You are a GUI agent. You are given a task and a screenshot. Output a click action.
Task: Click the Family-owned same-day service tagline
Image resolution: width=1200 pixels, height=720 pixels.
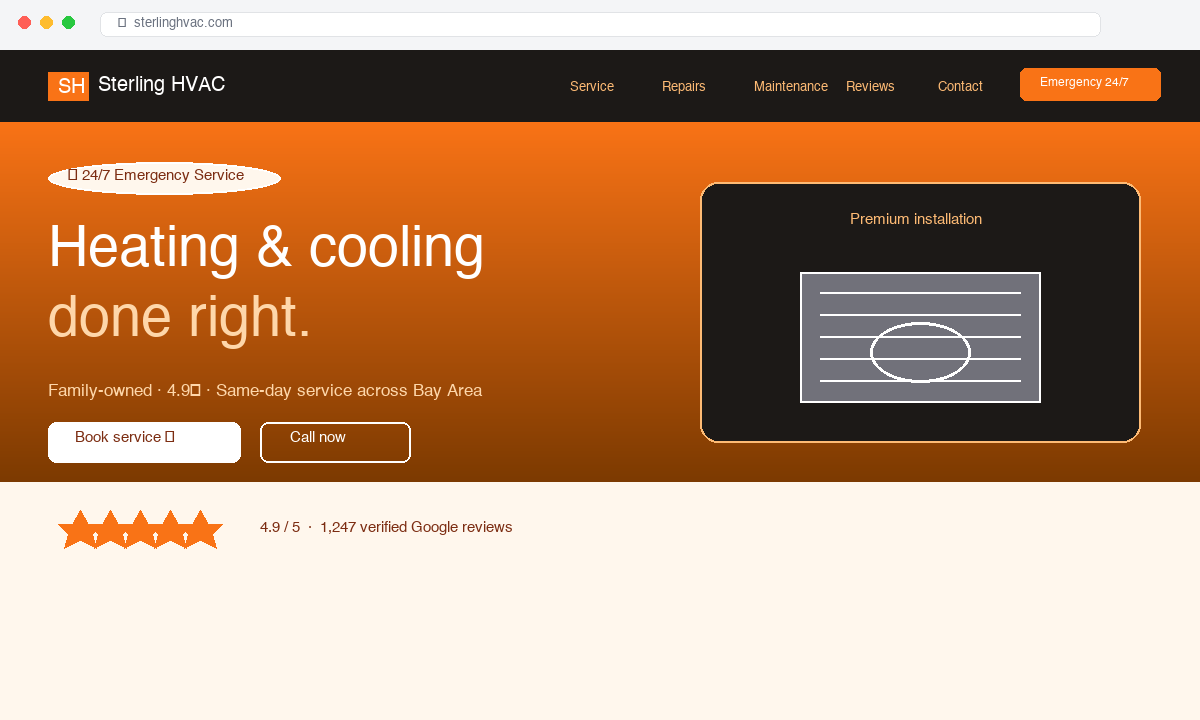click(265, 390)
